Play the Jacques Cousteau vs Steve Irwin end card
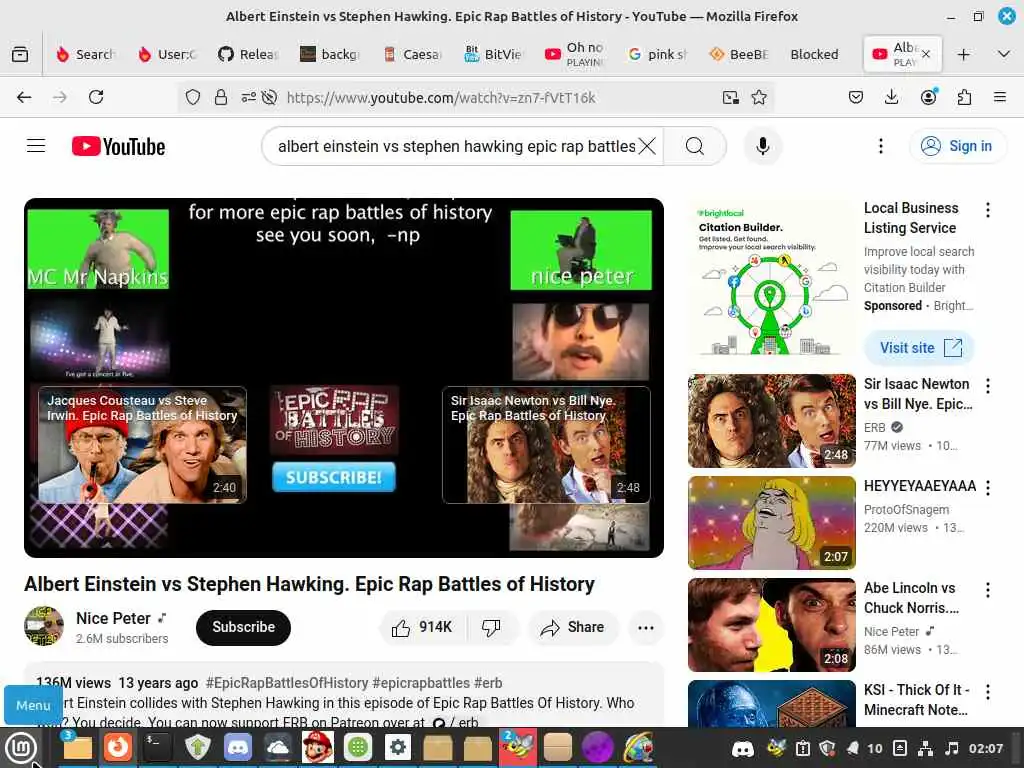Image resolution: width=1024 pixels, height=768 pixels. pos(142,445)
